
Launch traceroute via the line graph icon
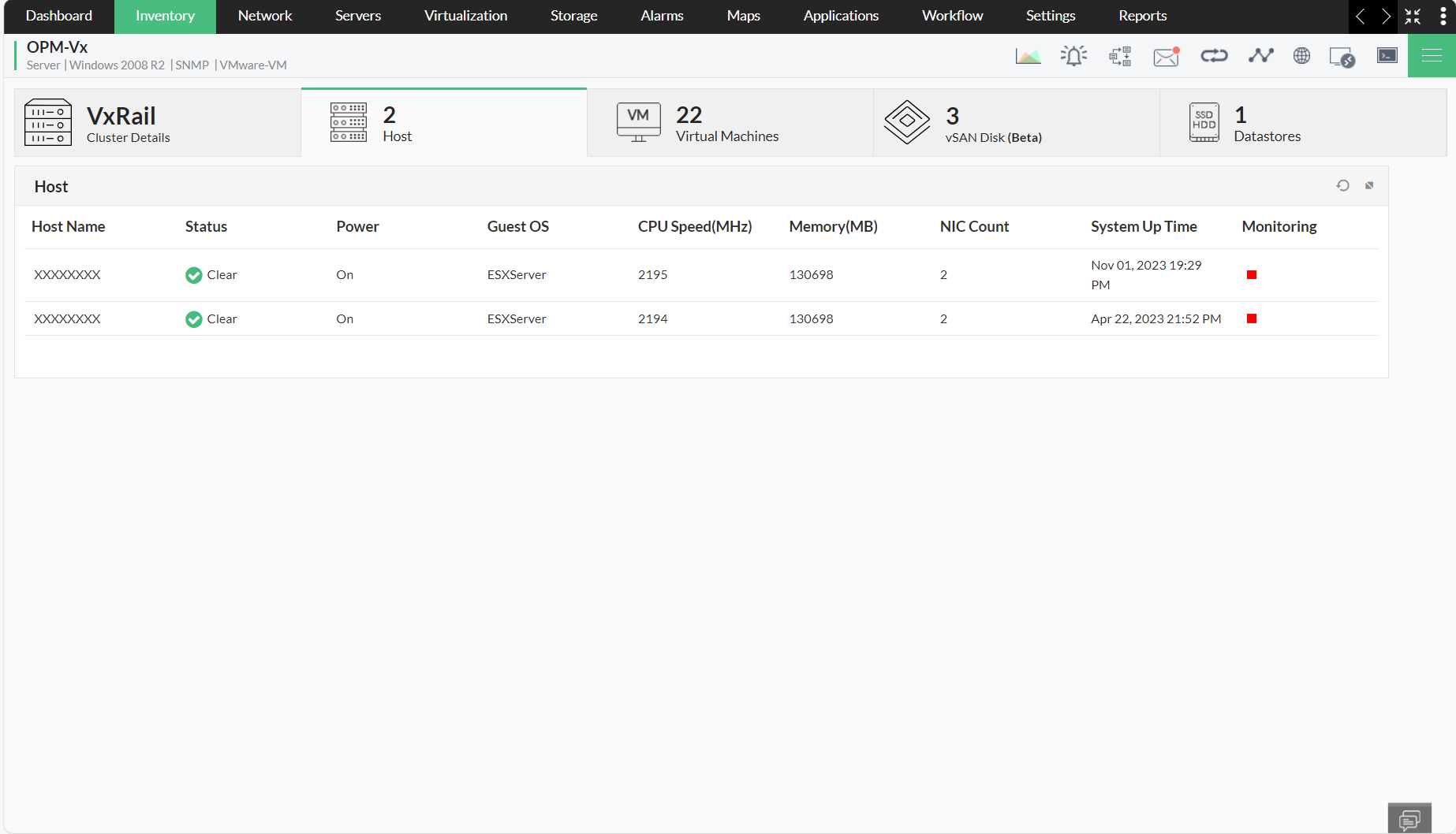[x=1260, y=55]
